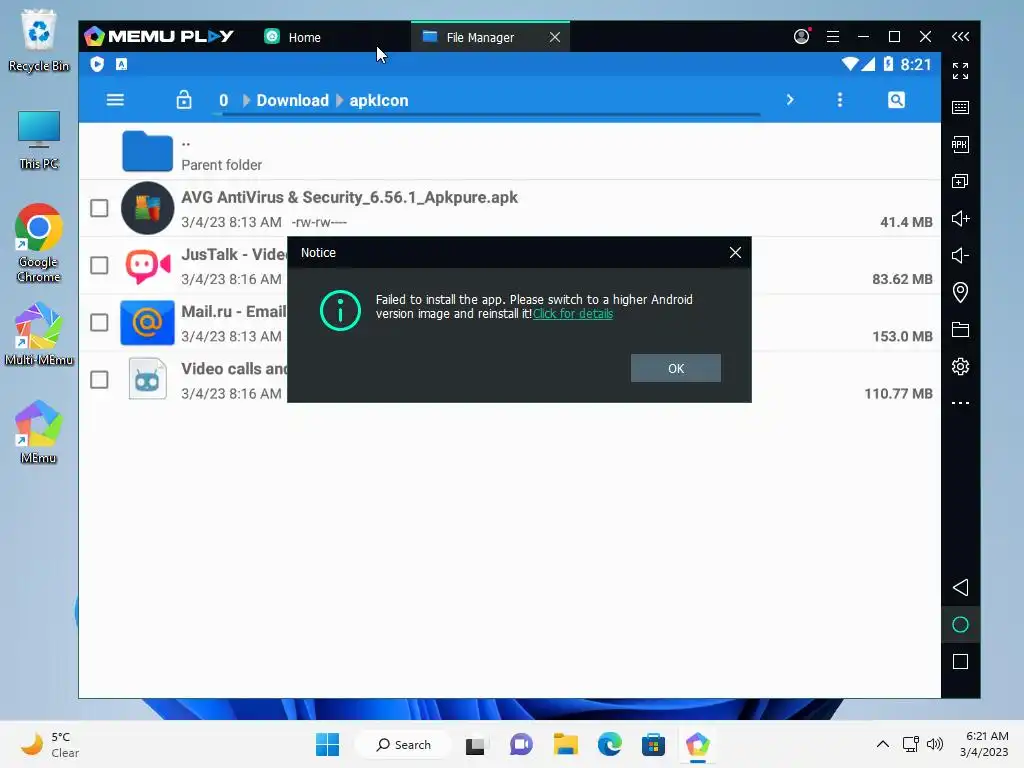Viewport: 1024px width, 768px height.
Task: Click the Mail.ru app icon
Action: tap(148, 323)
